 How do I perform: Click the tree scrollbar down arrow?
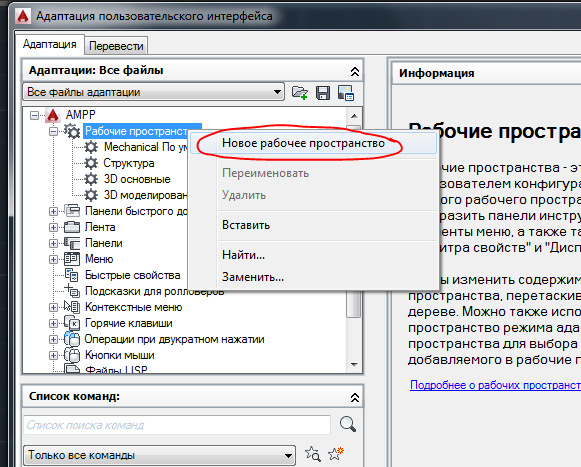point(354,365)
